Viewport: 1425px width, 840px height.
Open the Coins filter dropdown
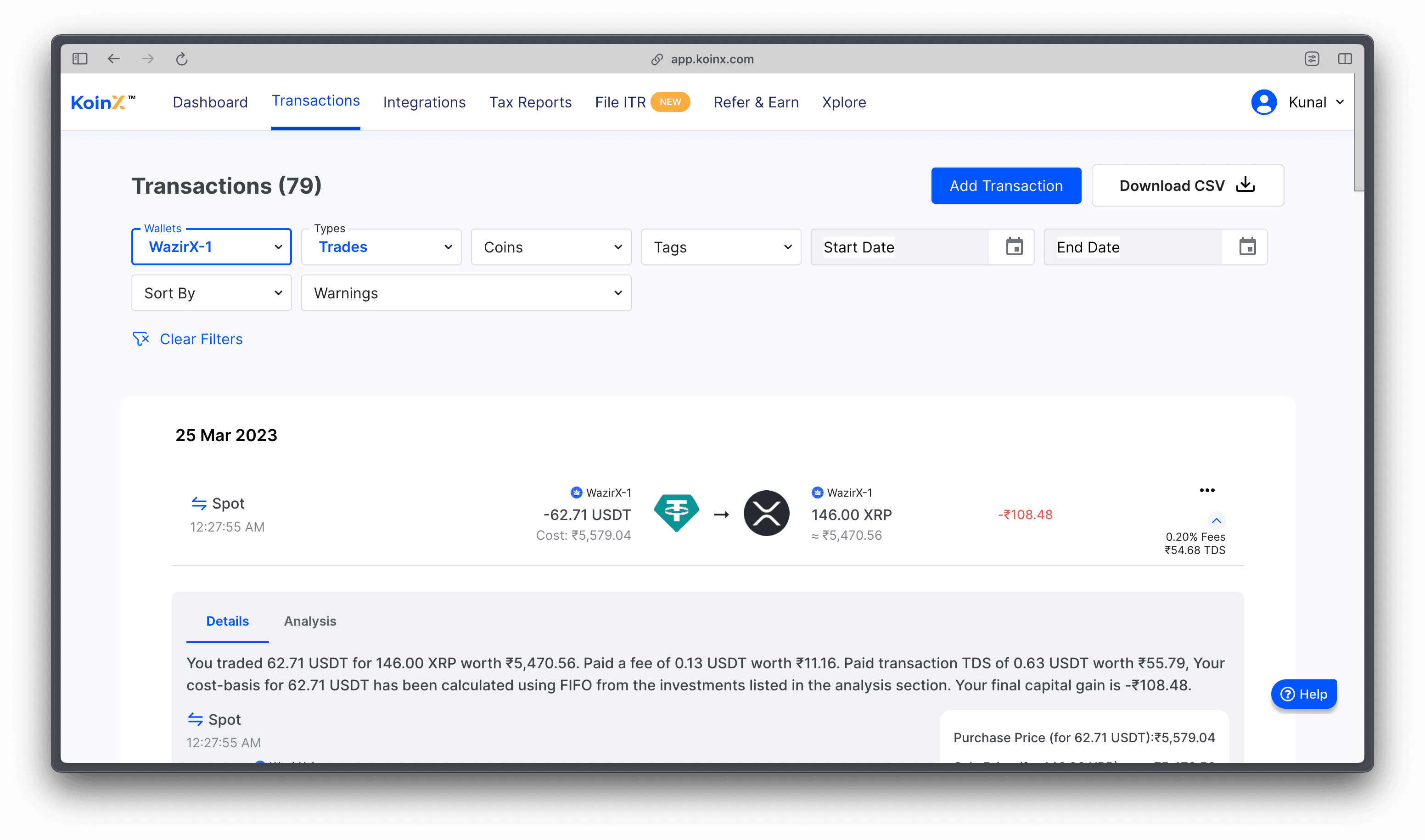[x=551, y=247]
